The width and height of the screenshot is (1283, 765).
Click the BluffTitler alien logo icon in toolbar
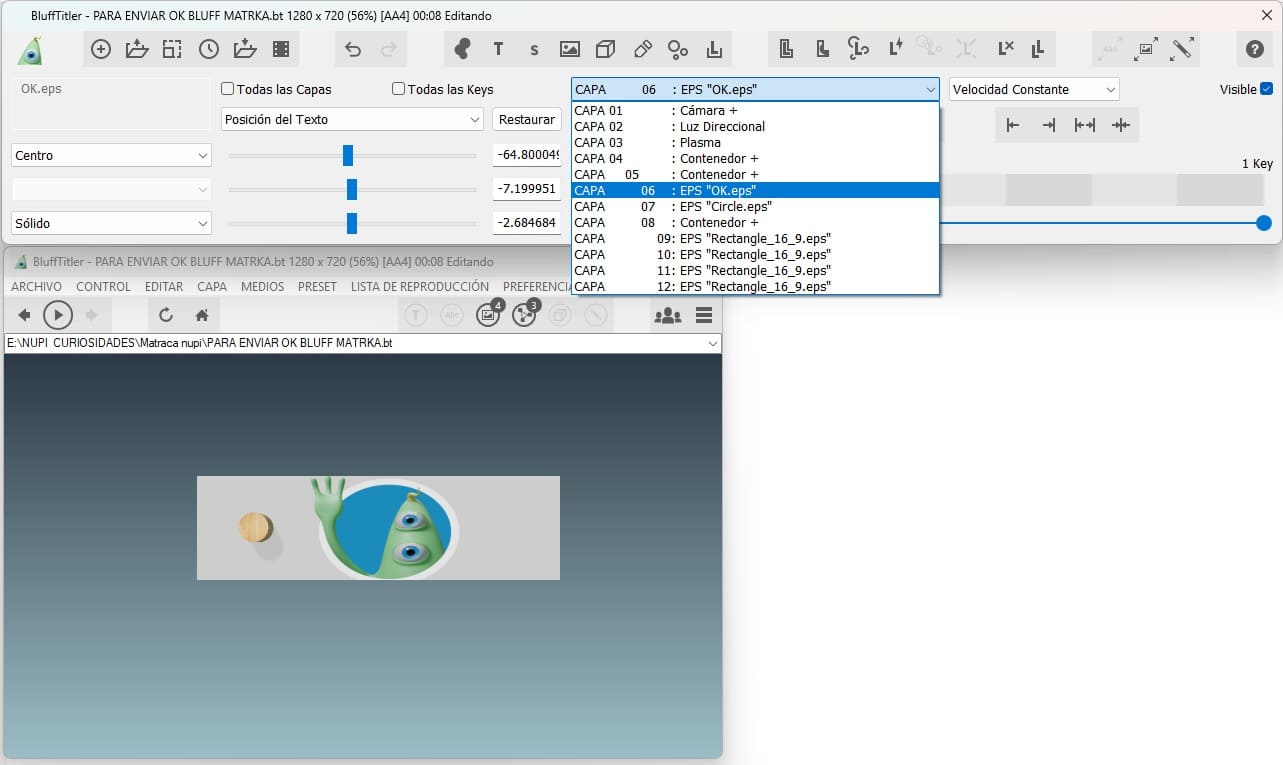click(x=31, y=50)
